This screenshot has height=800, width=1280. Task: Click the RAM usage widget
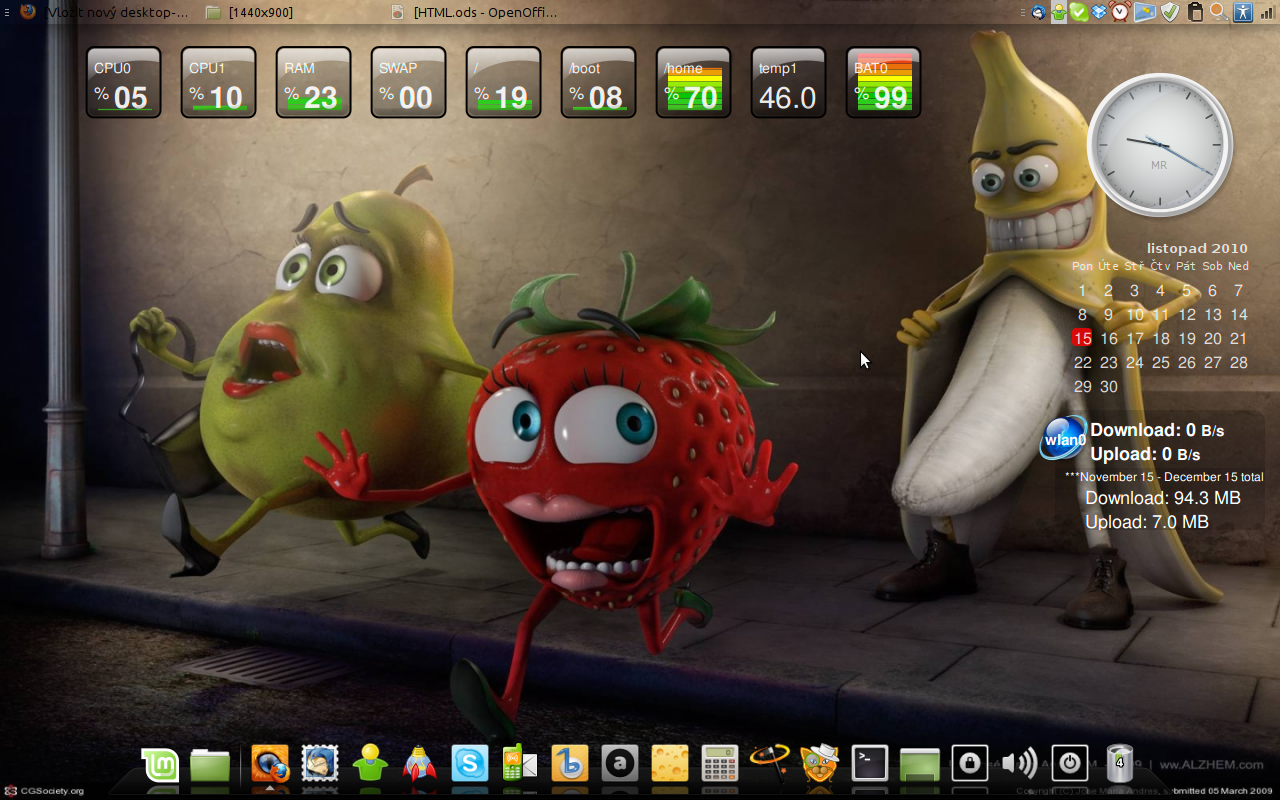313,82
